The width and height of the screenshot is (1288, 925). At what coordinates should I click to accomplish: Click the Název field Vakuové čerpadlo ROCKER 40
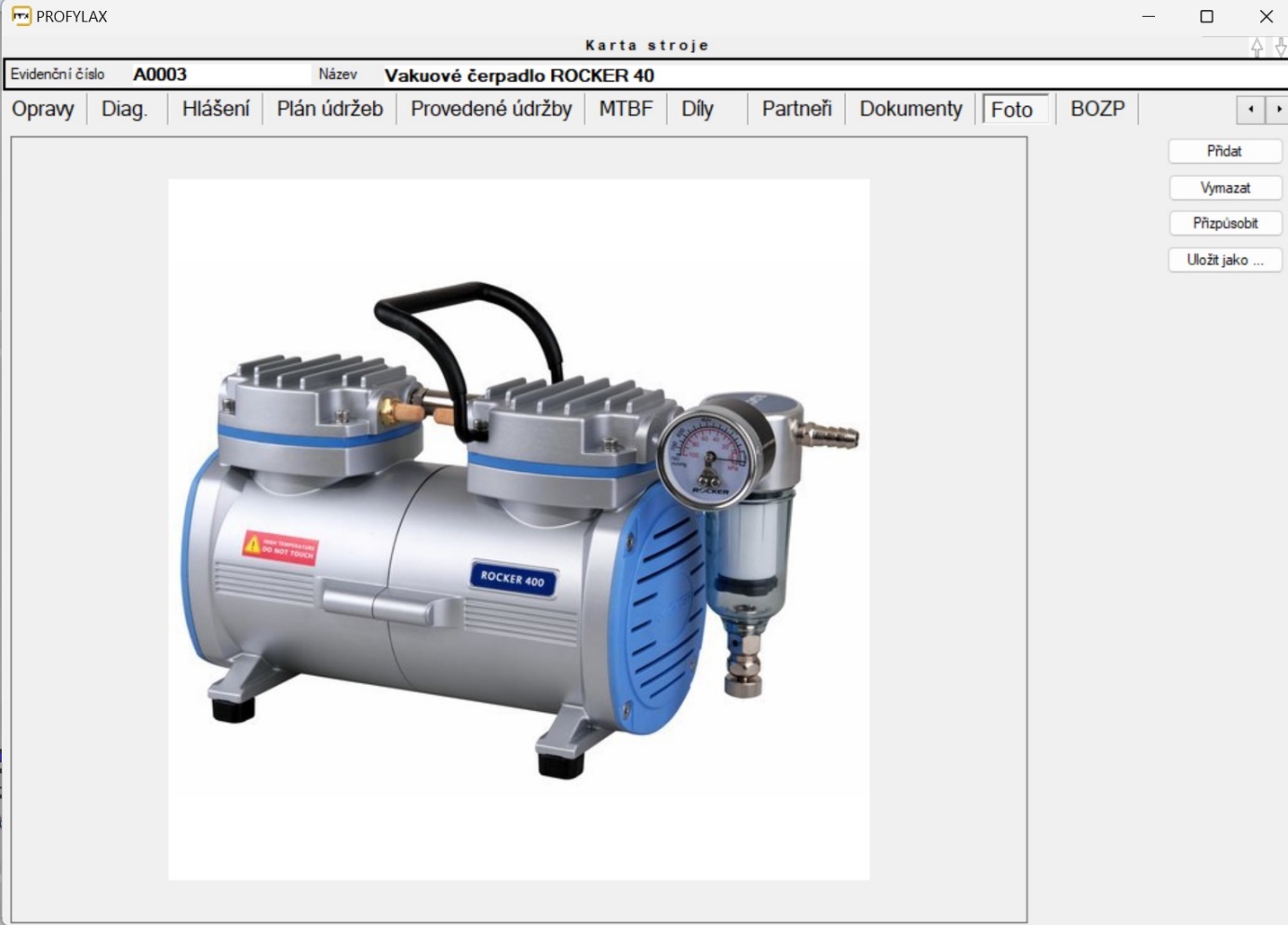[x=833, y=75]
